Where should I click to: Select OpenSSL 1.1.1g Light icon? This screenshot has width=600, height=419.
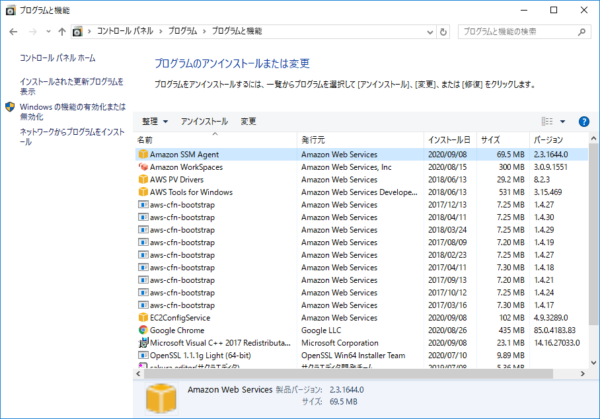(143, 355)
